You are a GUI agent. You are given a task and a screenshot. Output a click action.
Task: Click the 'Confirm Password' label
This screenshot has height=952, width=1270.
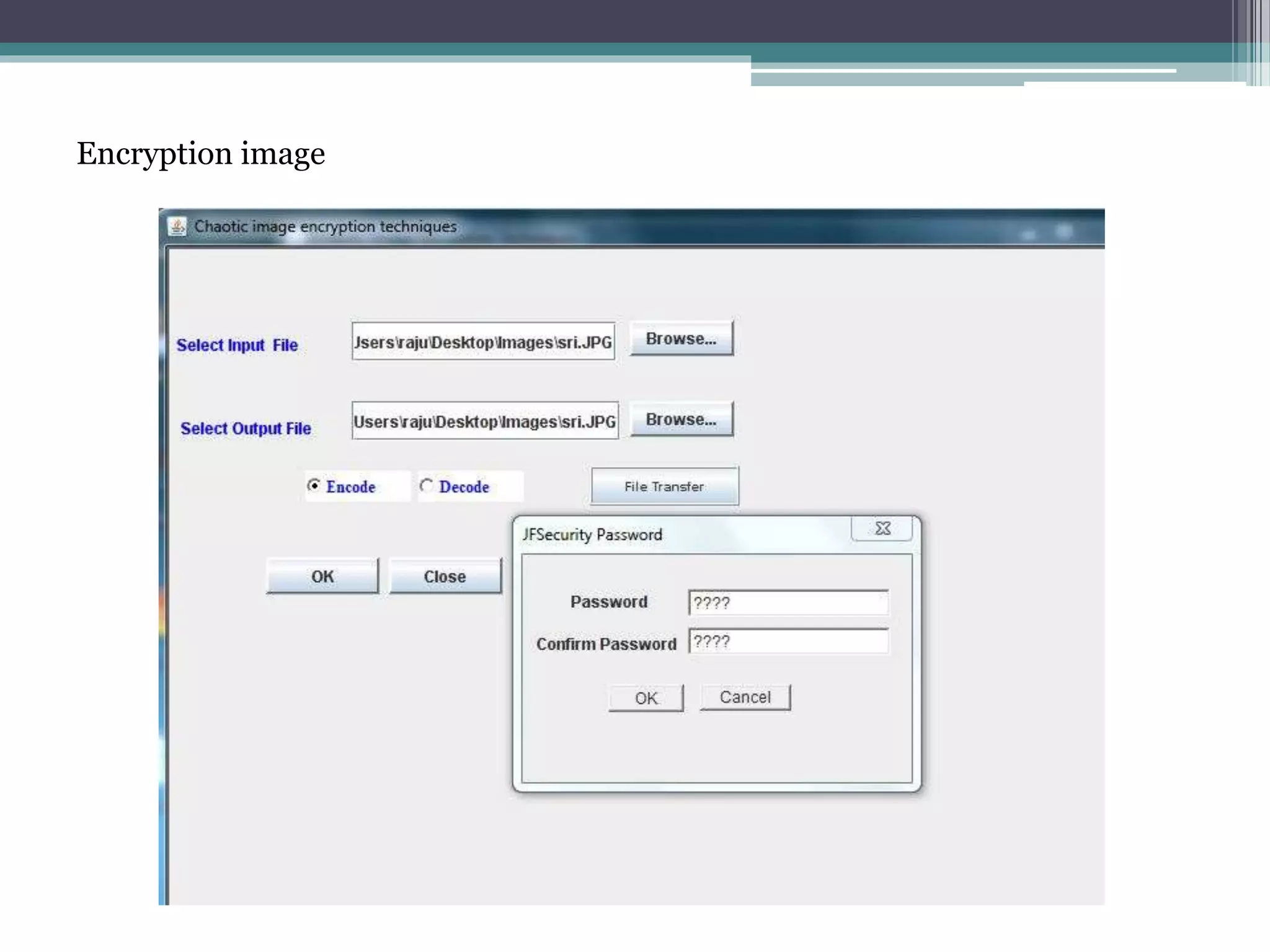(606, 644)
